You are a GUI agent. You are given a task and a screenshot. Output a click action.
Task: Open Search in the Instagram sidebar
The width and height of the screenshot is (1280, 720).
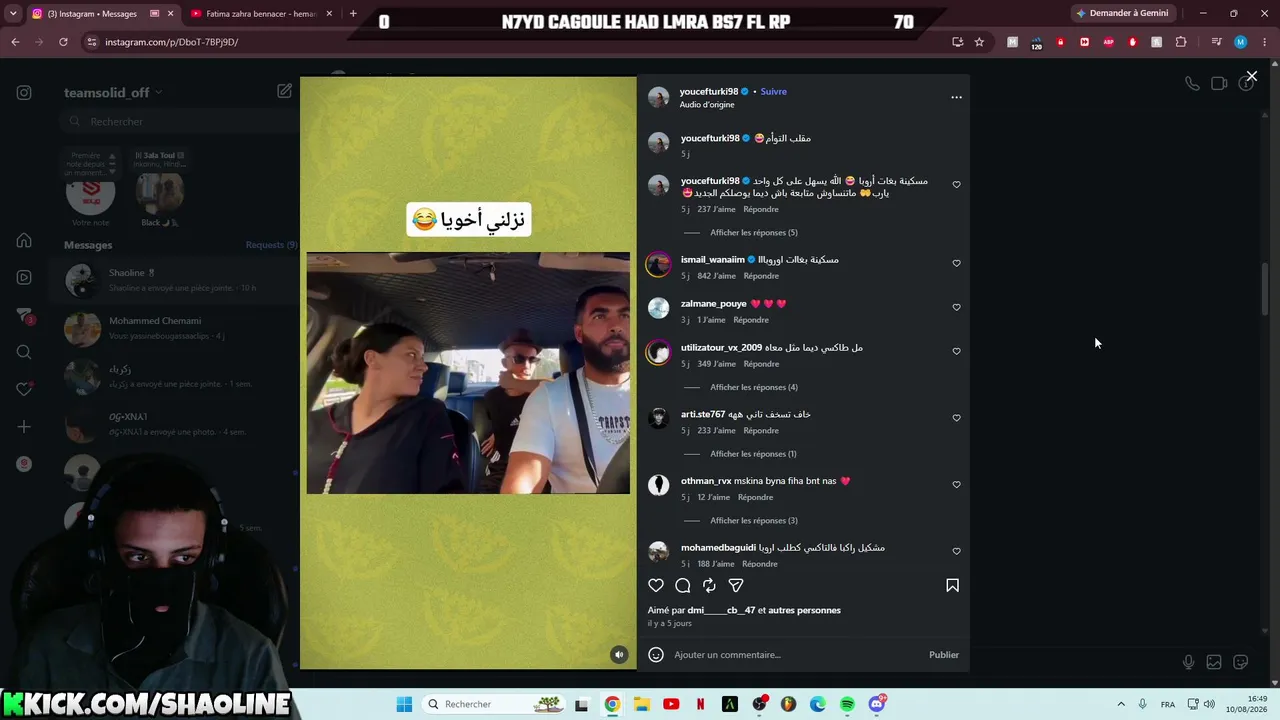24,352
